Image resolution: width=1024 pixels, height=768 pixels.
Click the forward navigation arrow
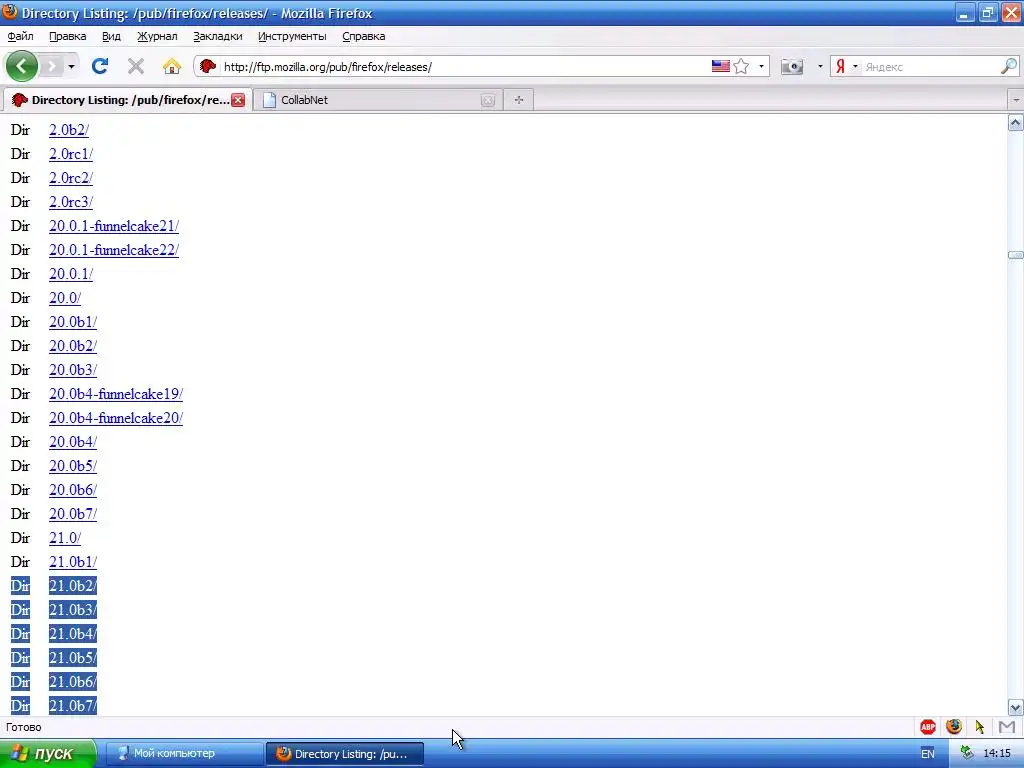tap(52, 66)
